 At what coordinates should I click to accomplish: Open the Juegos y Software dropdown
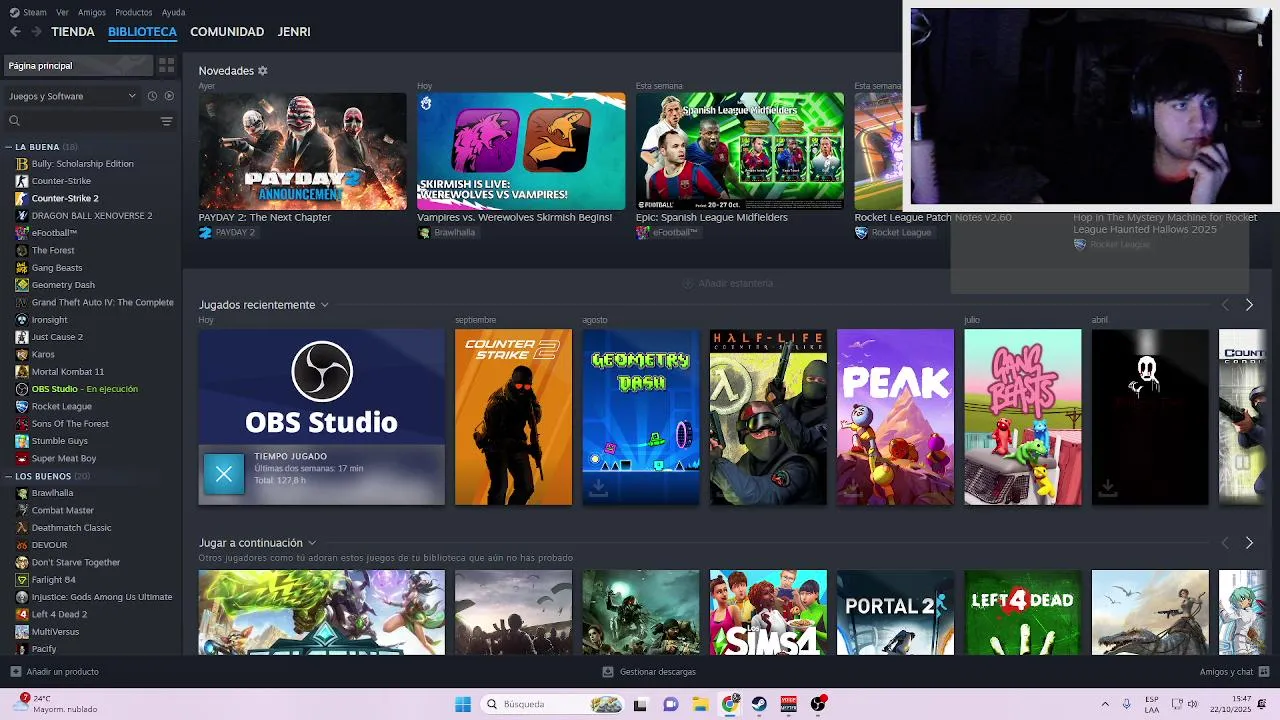(72, 96)
